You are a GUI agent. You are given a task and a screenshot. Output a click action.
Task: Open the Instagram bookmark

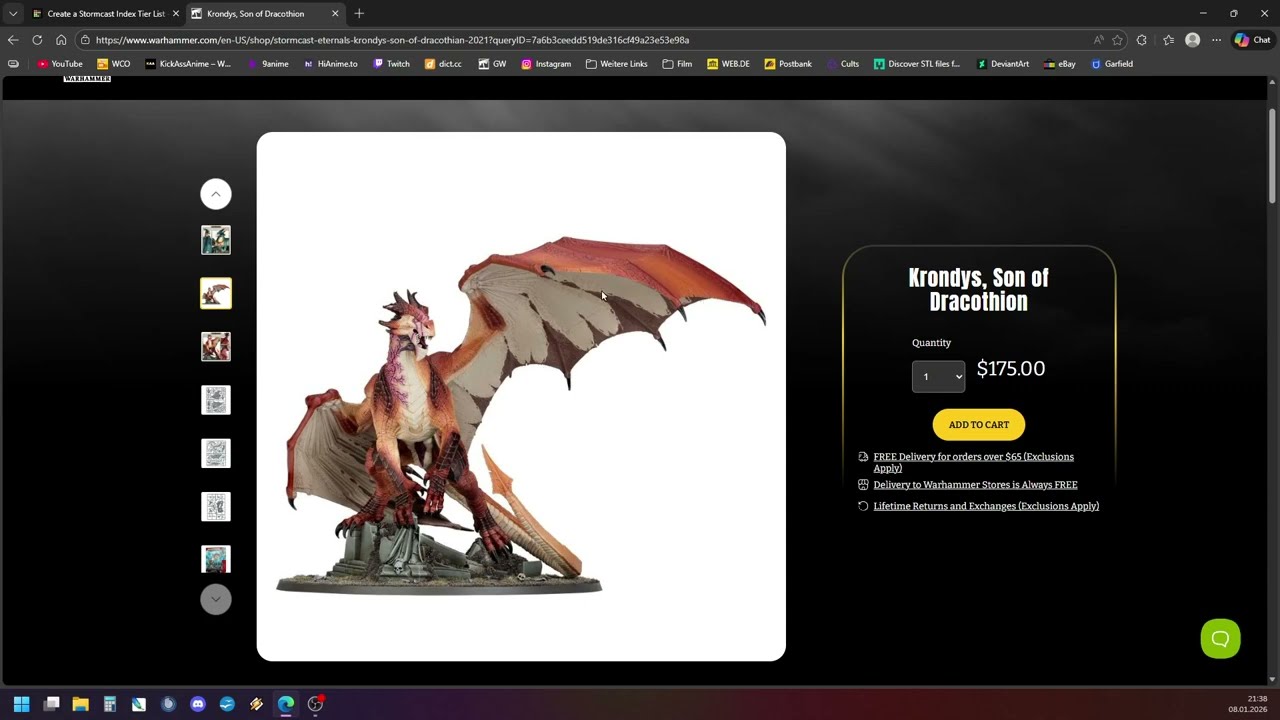(546, 64)
